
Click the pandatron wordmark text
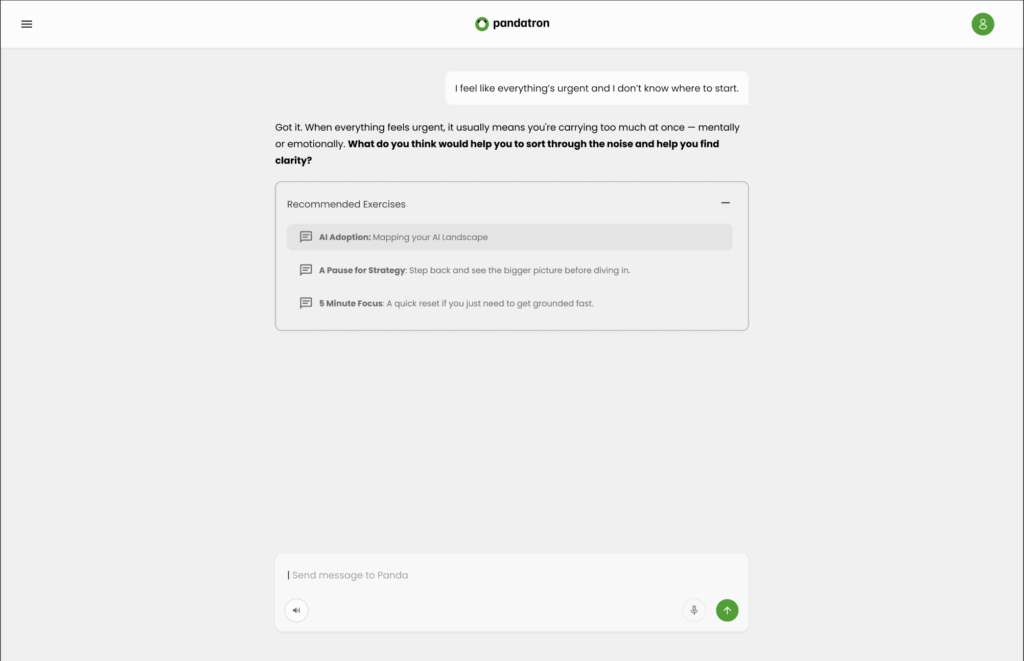click(521, 24)
